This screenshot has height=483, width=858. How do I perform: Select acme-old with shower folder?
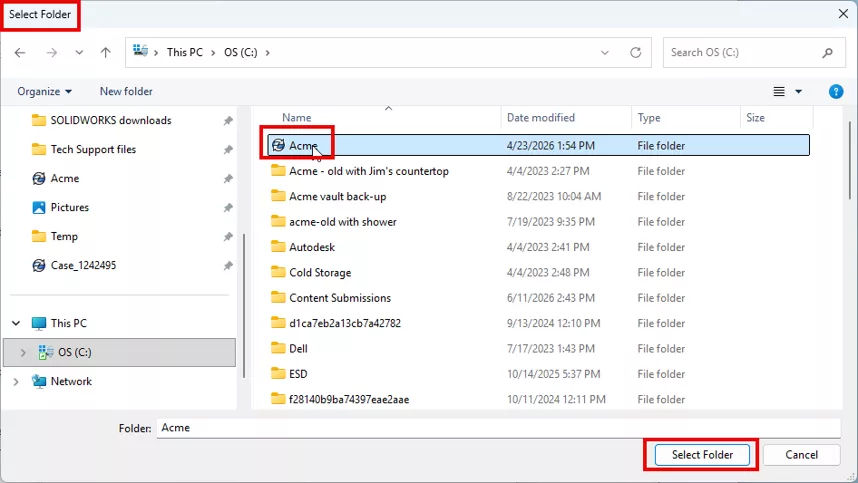tap(343, 222)
